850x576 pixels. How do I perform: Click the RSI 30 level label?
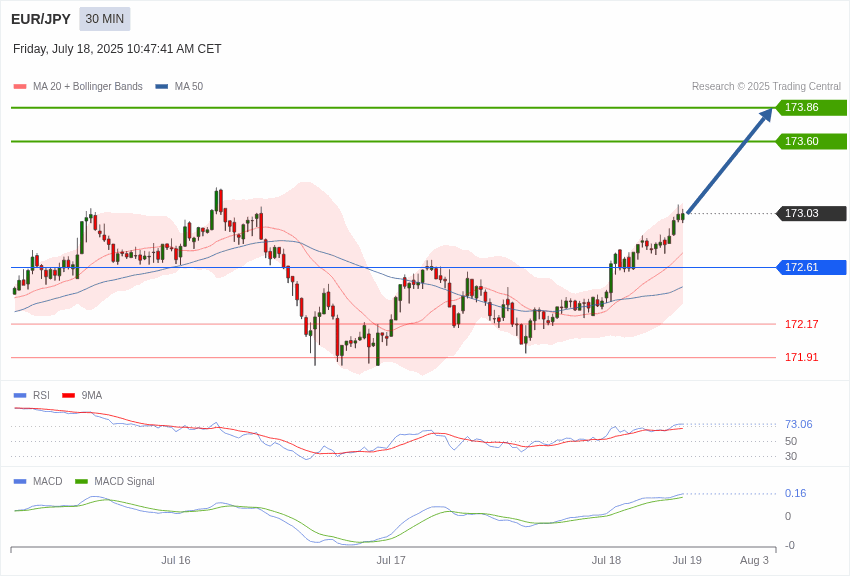(791, 456)
